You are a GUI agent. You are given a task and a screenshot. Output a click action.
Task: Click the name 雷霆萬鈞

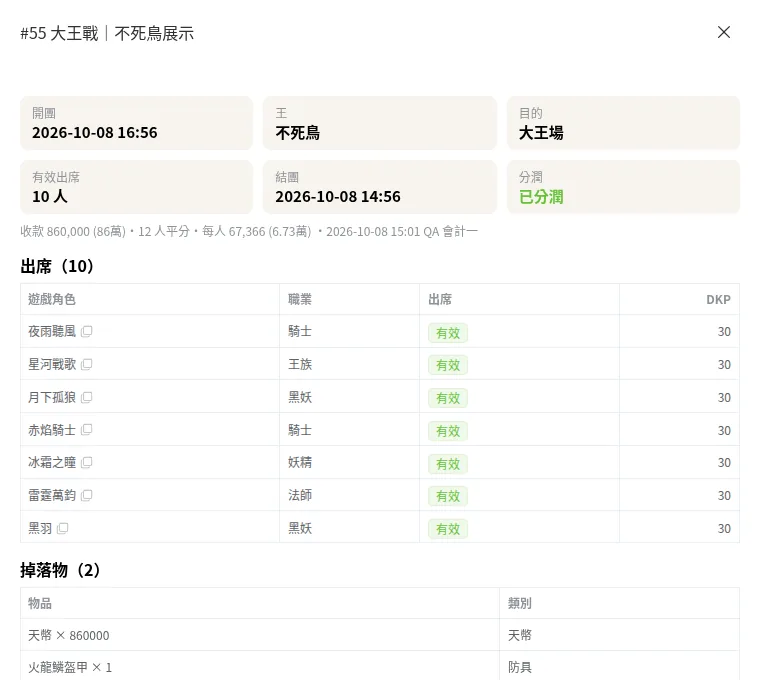pos(52,495)
